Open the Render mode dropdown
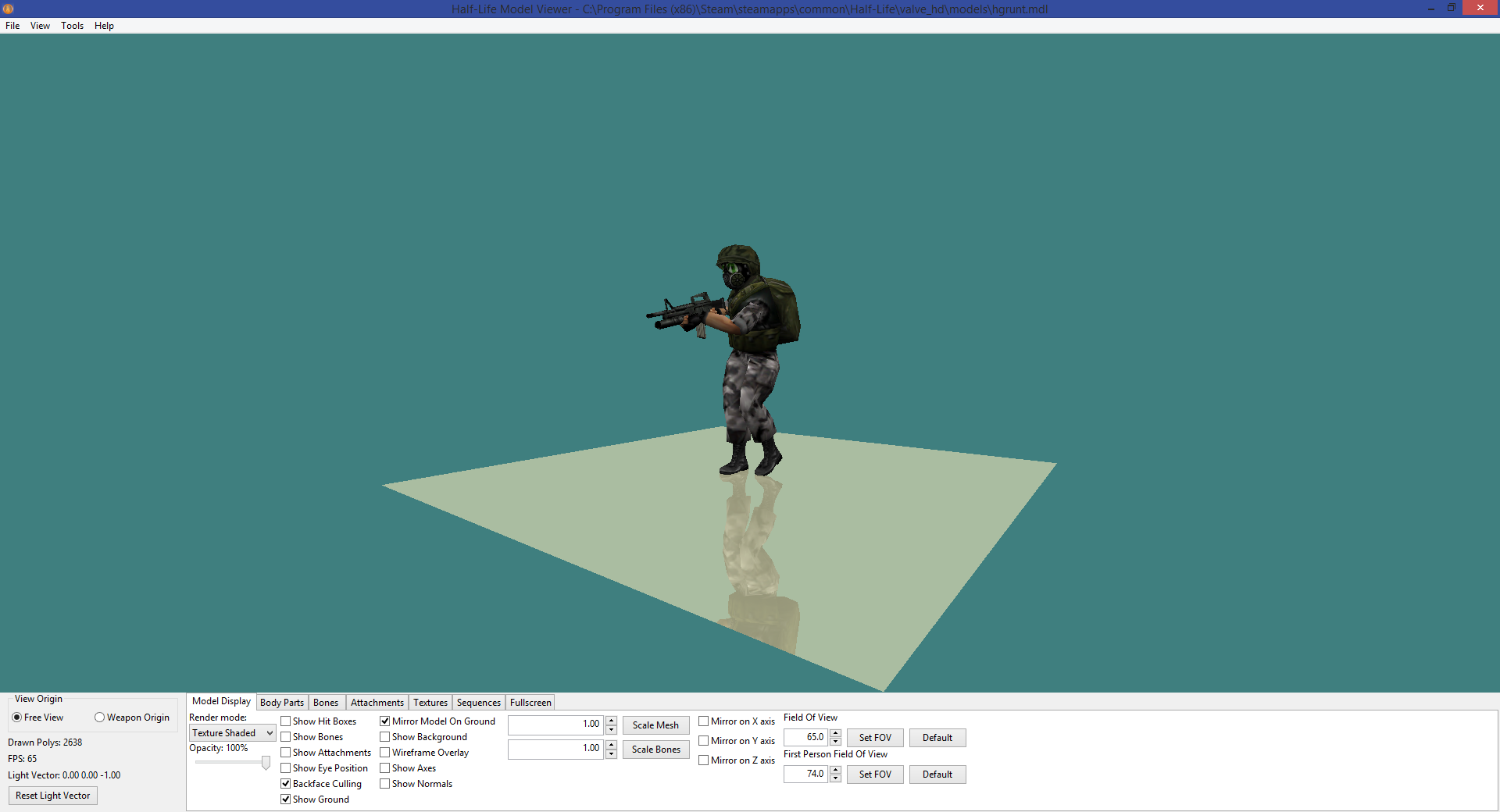Viewport: 1500px width, 812px height. [232, 733]
